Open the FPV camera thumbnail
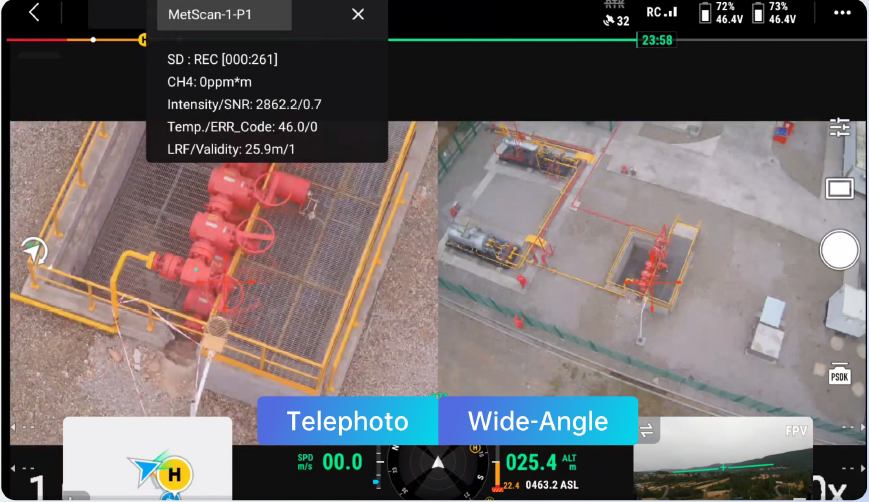869x502 pixels. point(738,460)
